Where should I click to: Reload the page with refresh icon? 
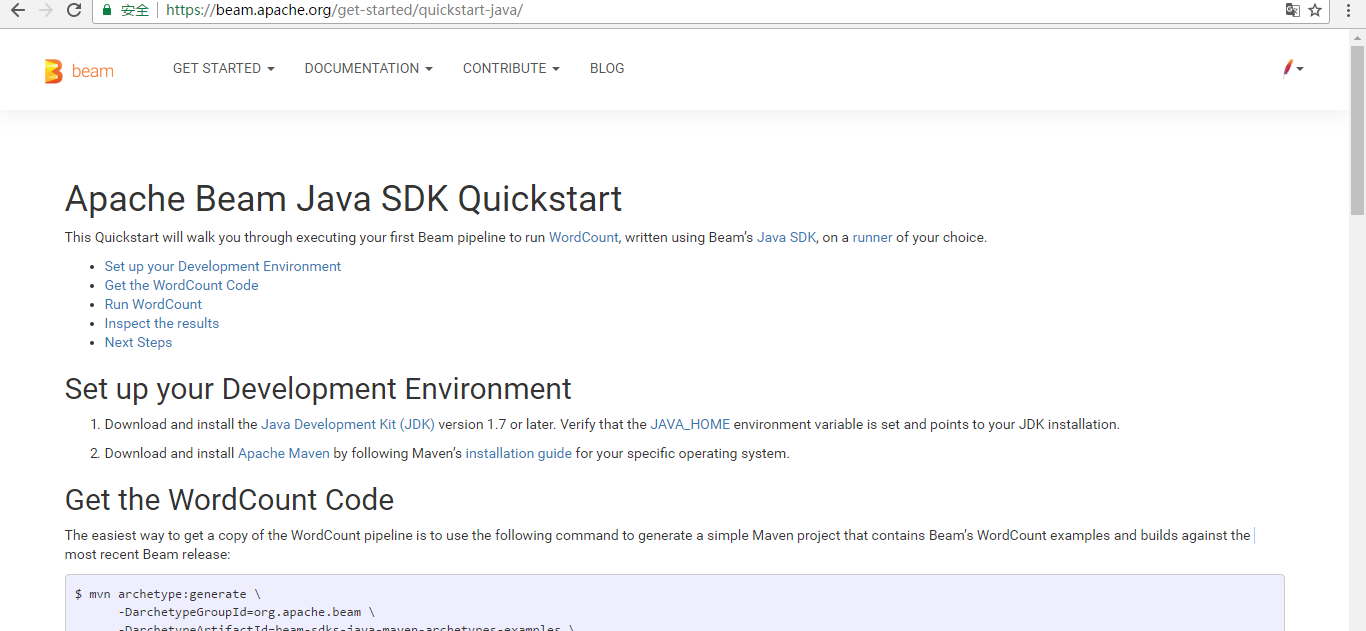pos(74,10)
